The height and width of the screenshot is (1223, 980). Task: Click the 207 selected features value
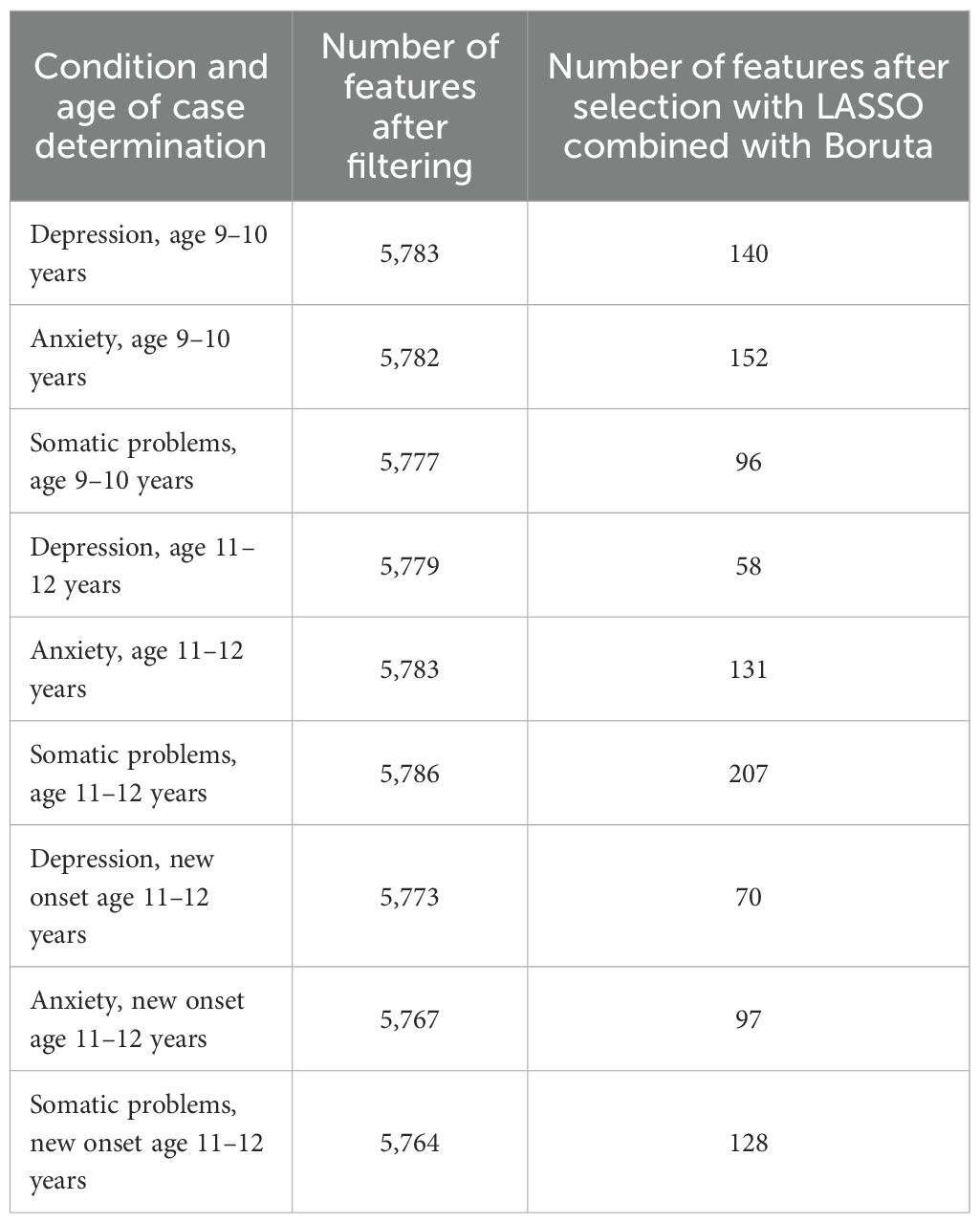(x=749, y=774)
